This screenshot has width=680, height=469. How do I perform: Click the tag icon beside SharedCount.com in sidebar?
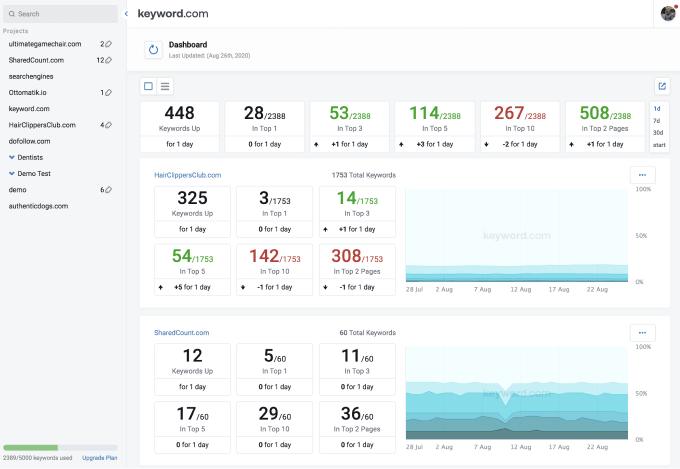[108, 60]
